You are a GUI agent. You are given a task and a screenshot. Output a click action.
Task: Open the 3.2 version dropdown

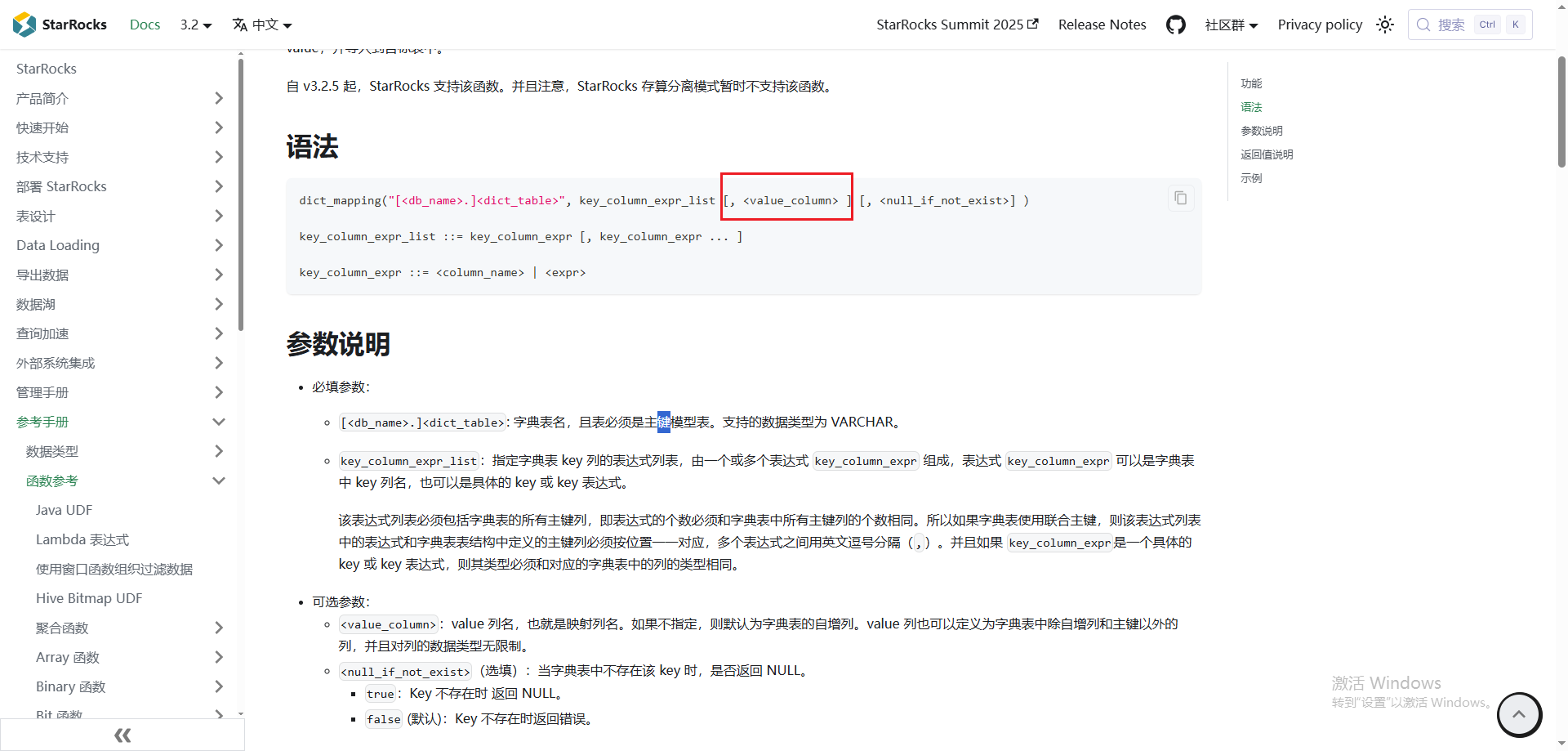point(196,25)
